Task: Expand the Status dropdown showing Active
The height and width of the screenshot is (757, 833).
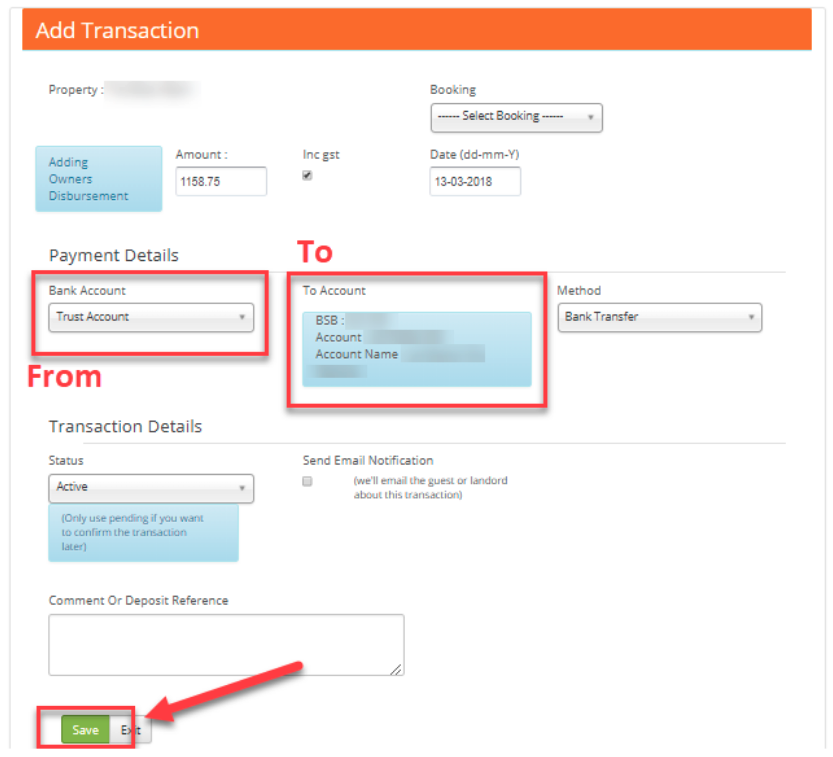Action: (x=150, y=489)
